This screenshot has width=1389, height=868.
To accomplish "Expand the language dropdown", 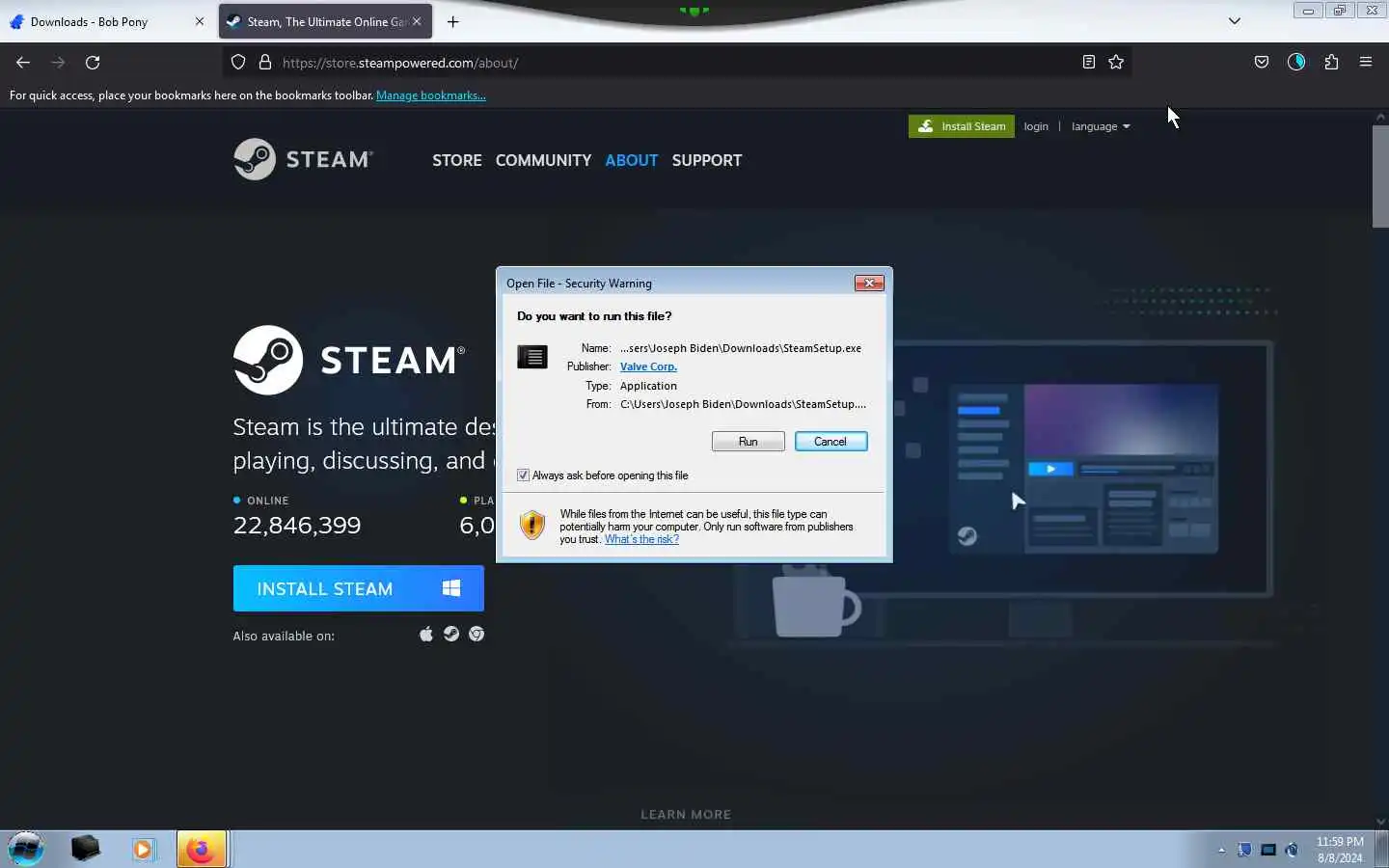I will coord(1101,126).
